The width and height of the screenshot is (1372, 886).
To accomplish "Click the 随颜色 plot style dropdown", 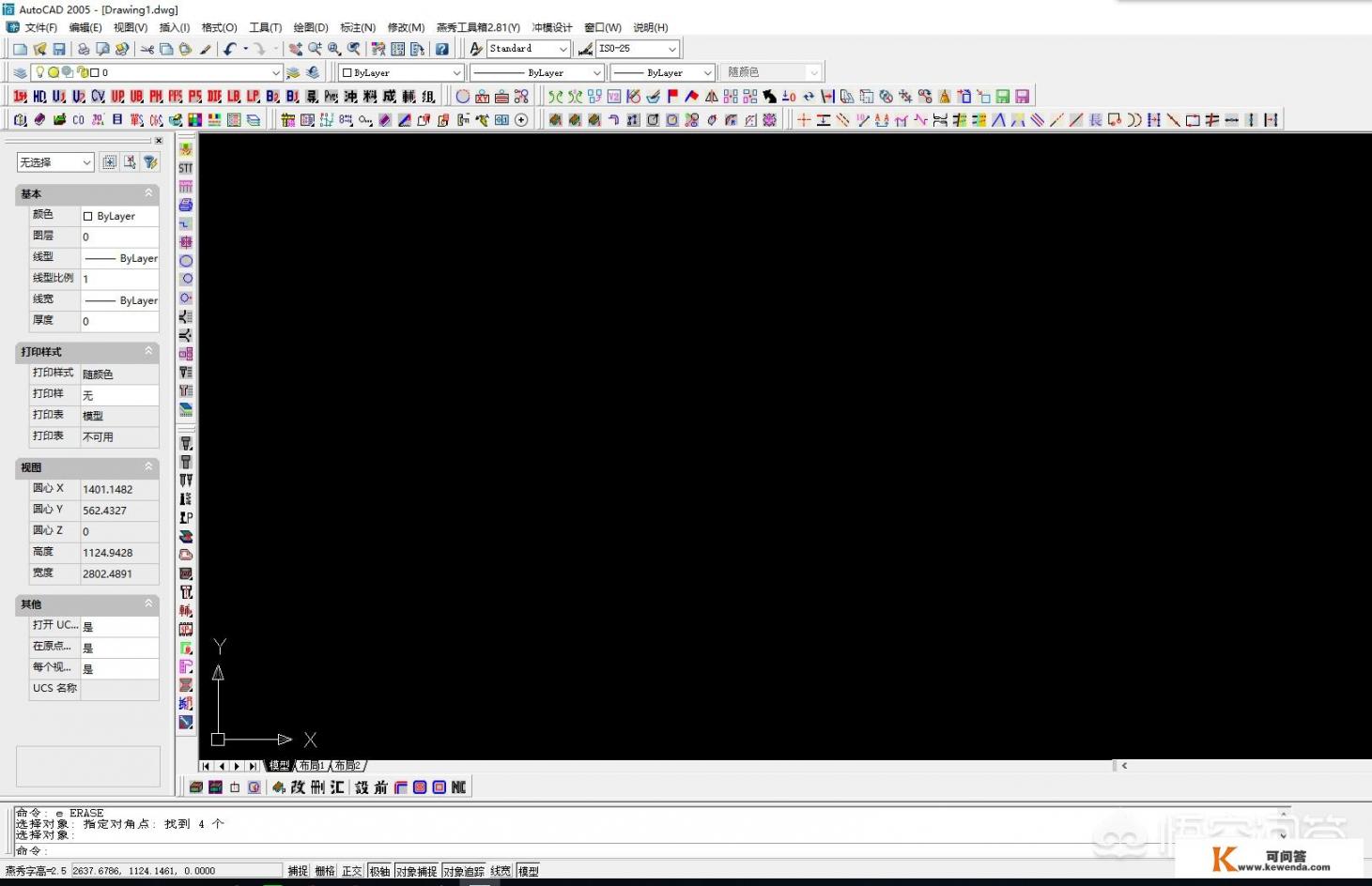I will 773,72.
